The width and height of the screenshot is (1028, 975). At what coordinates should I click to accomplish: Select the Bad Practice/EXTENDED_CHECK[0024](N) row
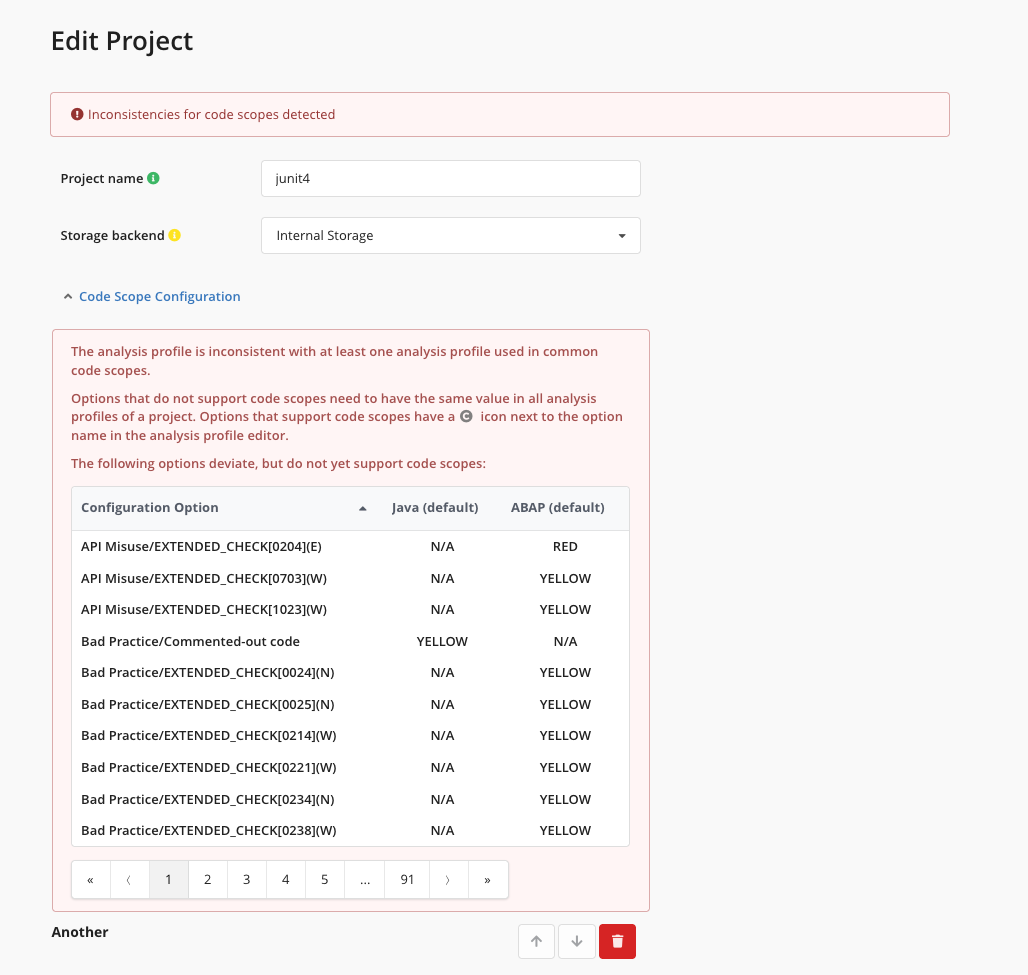coord(350,673)
